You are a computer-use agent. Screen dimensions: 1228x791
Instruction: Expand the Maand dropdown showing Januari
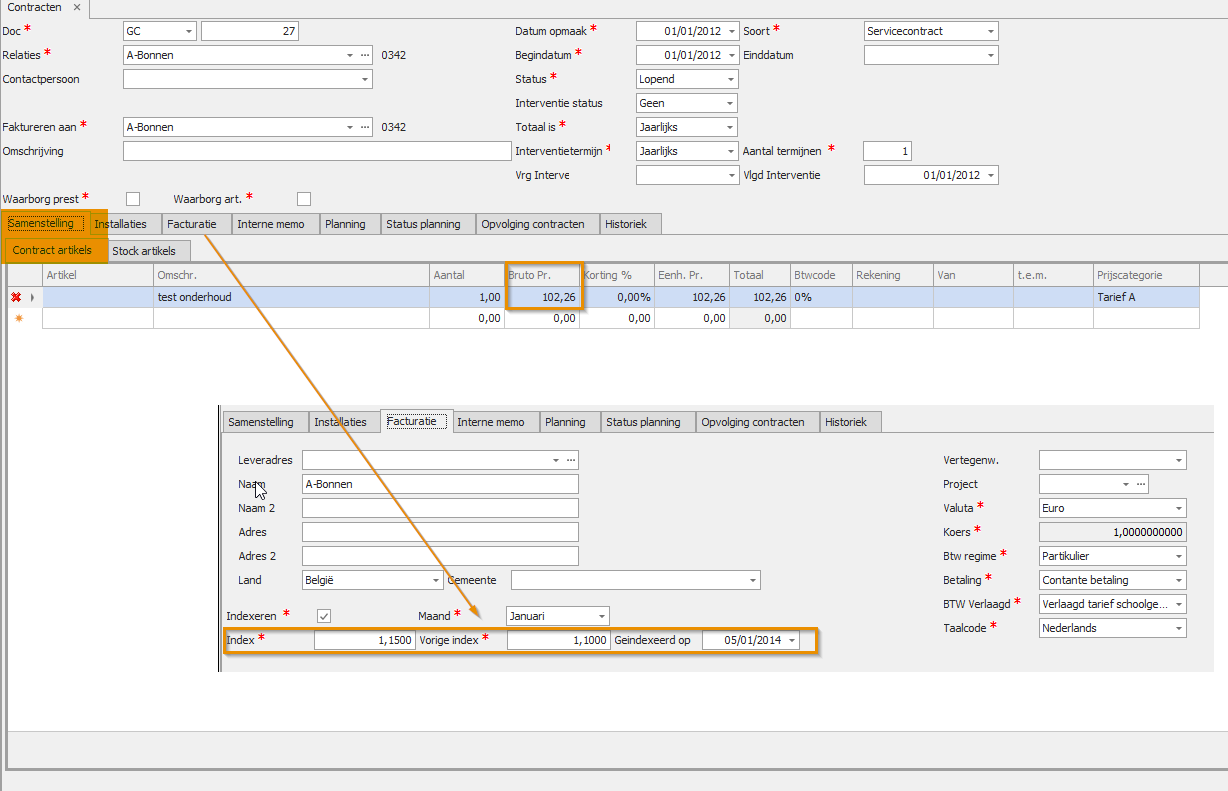point(602,616)
